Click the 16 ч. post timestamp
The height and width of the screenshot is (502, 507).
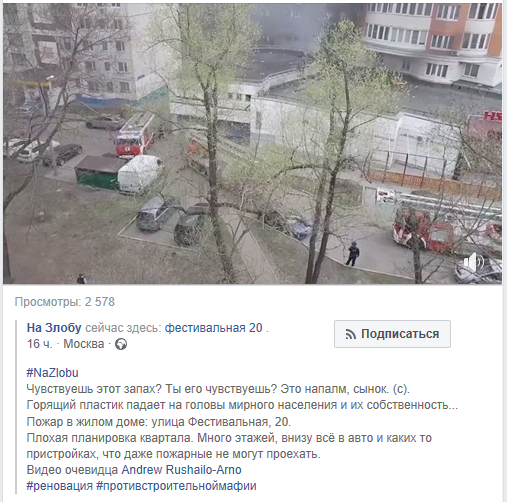click(40, 344)
